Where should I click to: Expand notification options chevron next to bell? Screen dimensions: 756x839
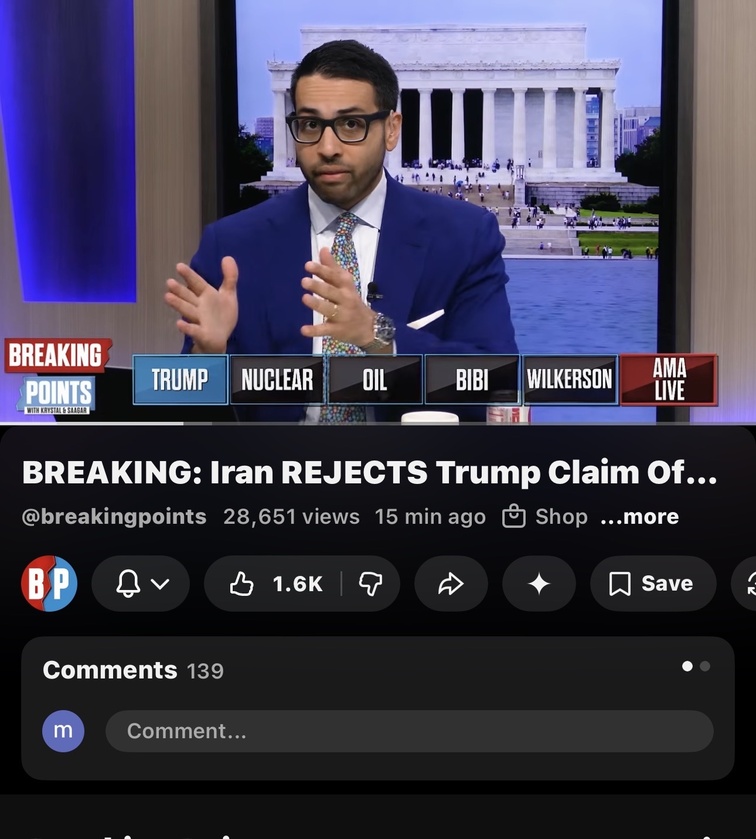[160, 584]
